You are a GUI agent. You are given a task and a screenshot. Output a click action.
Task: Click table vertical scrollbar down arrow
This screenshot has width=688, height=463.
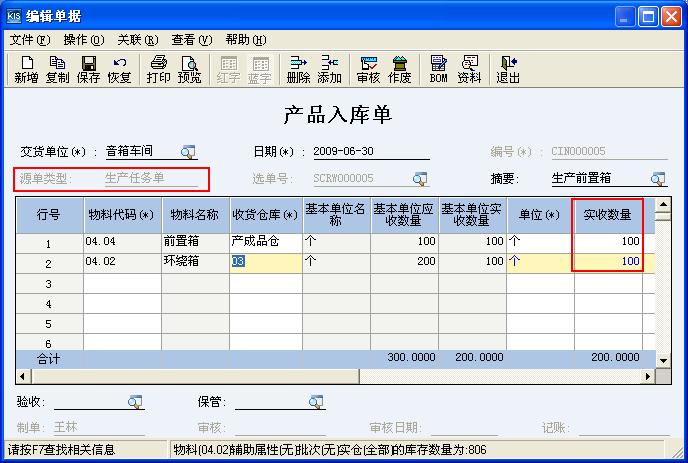[663, 361]
